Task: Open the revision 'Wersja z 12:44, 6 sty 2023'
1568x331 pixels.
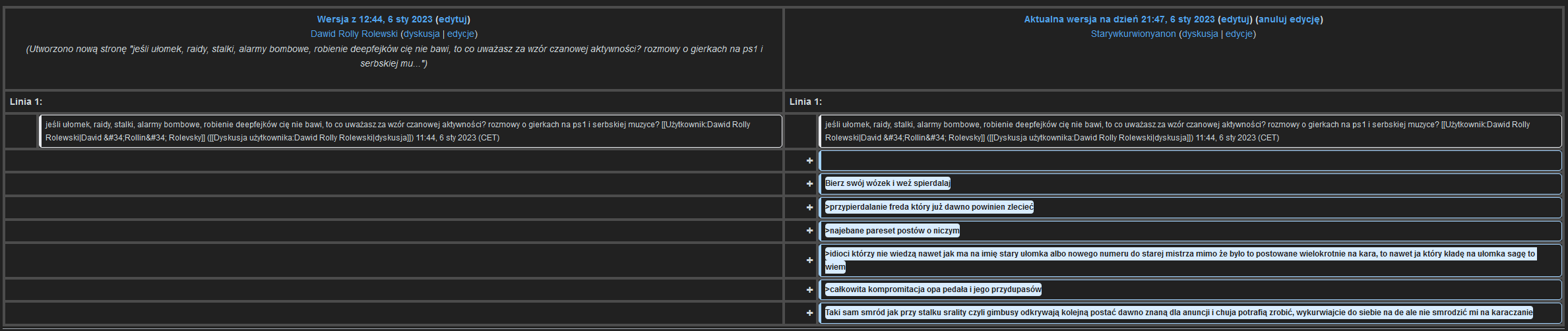Action: [x=375, y=19]
